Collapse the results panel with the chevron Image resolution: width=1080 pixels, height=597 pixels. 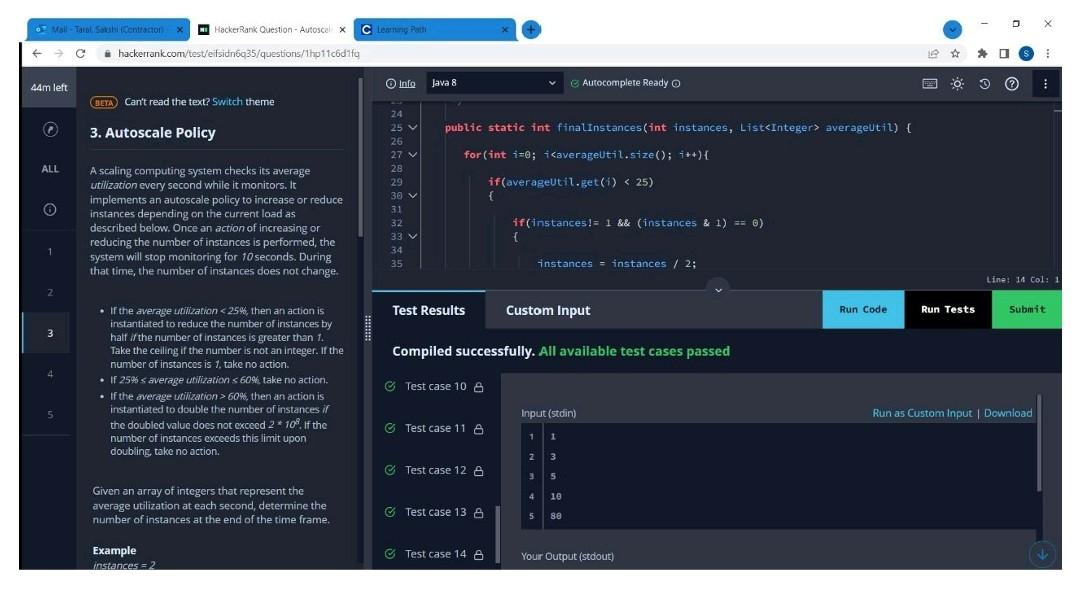coord(718,289)
